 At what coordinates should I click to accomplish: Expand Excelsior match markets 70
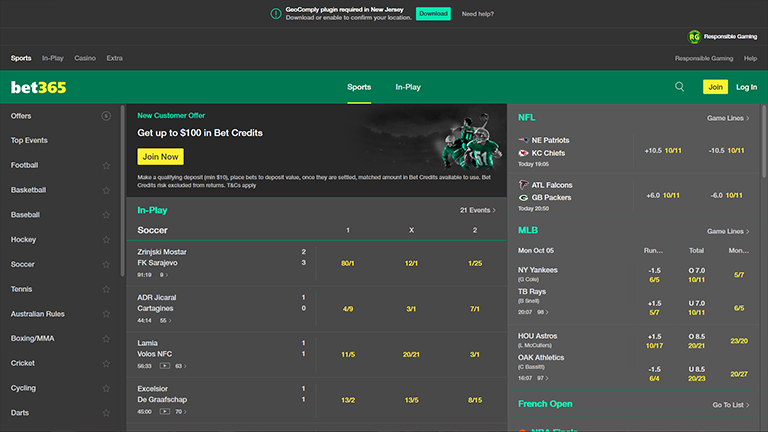point(181,411)
